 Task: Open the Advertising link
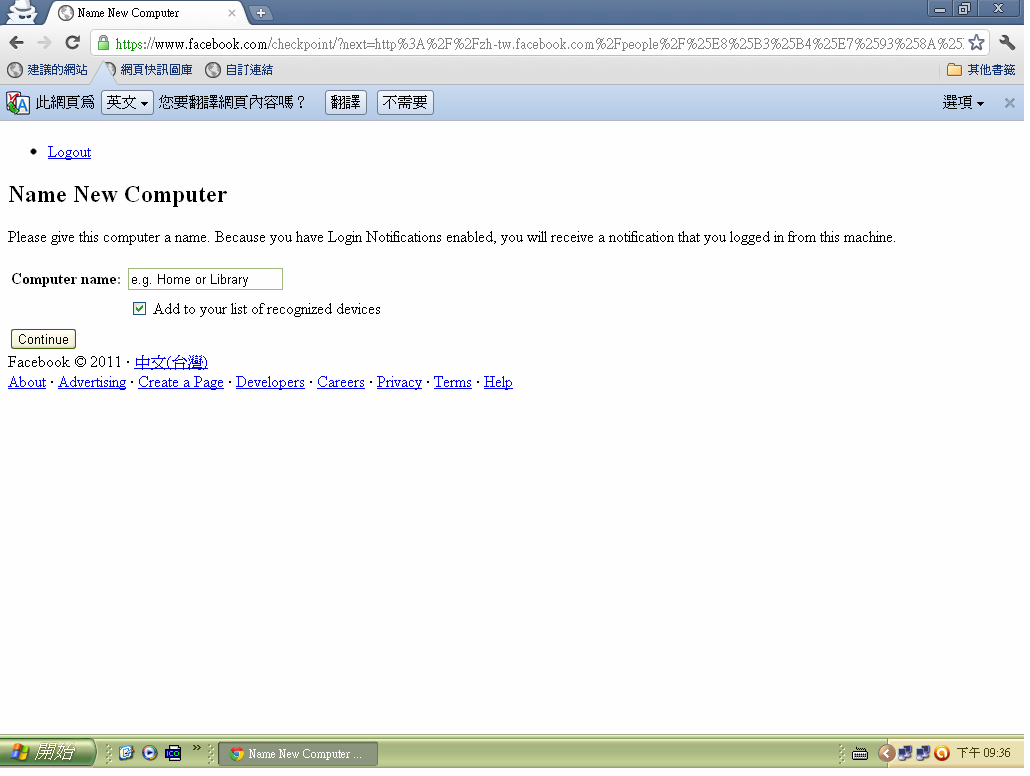(x=92, y=382)
